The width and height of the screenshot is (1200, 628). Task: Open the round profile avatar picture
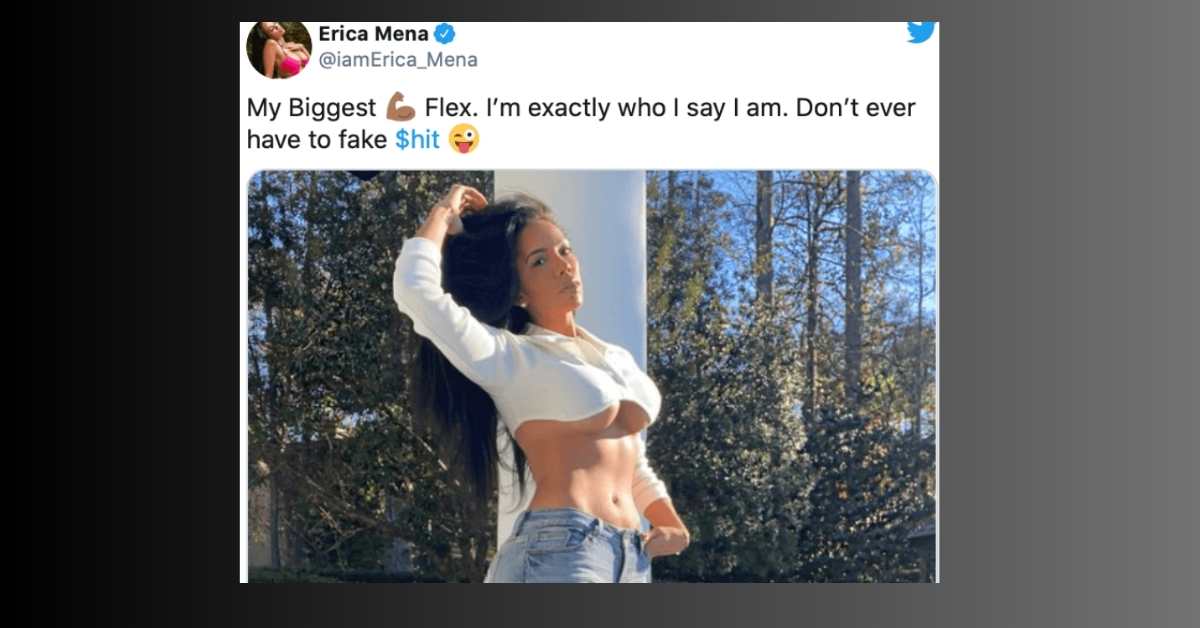[x=279, y=49]
